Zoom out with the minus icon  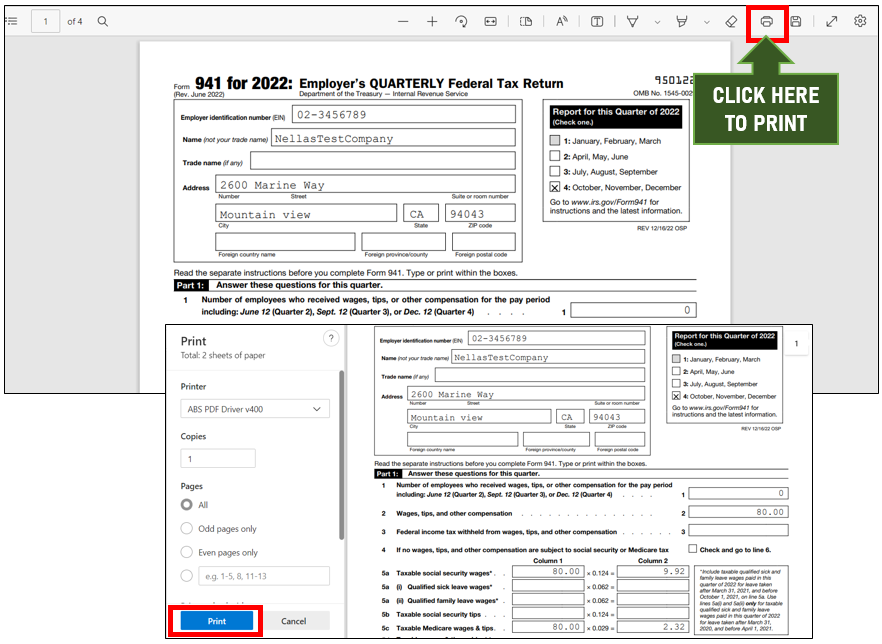tap(403, 21)
